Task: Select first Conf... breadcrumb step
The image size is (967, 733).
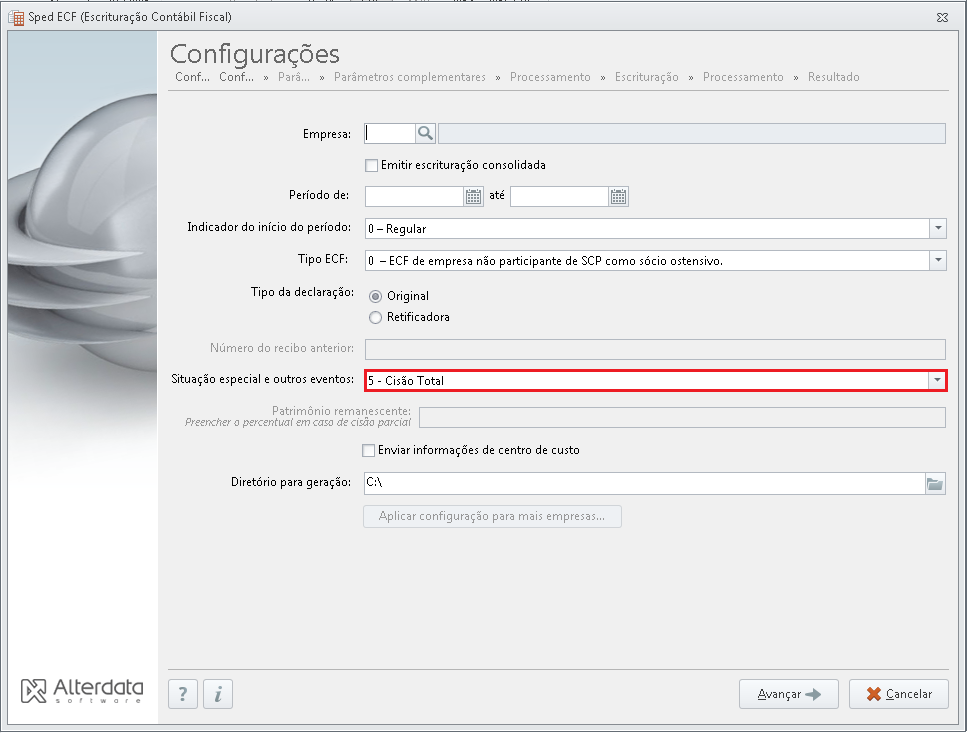Action: (192, 77)
